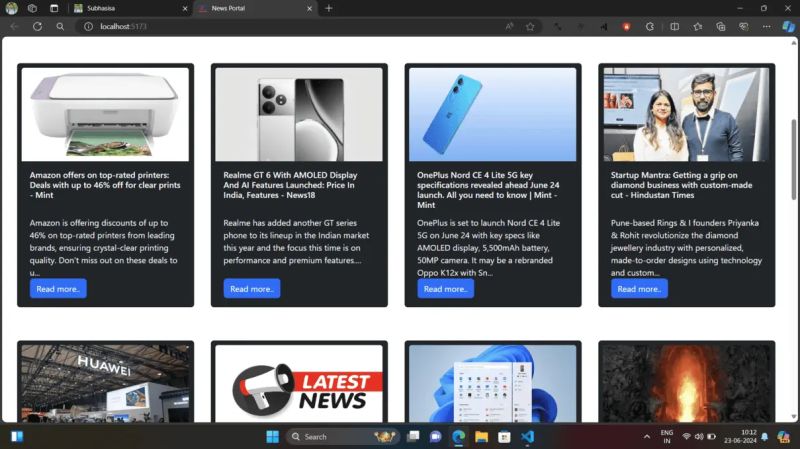
Task: Click the Realme GT 6 phone image
Action: (x=299, y=115)
